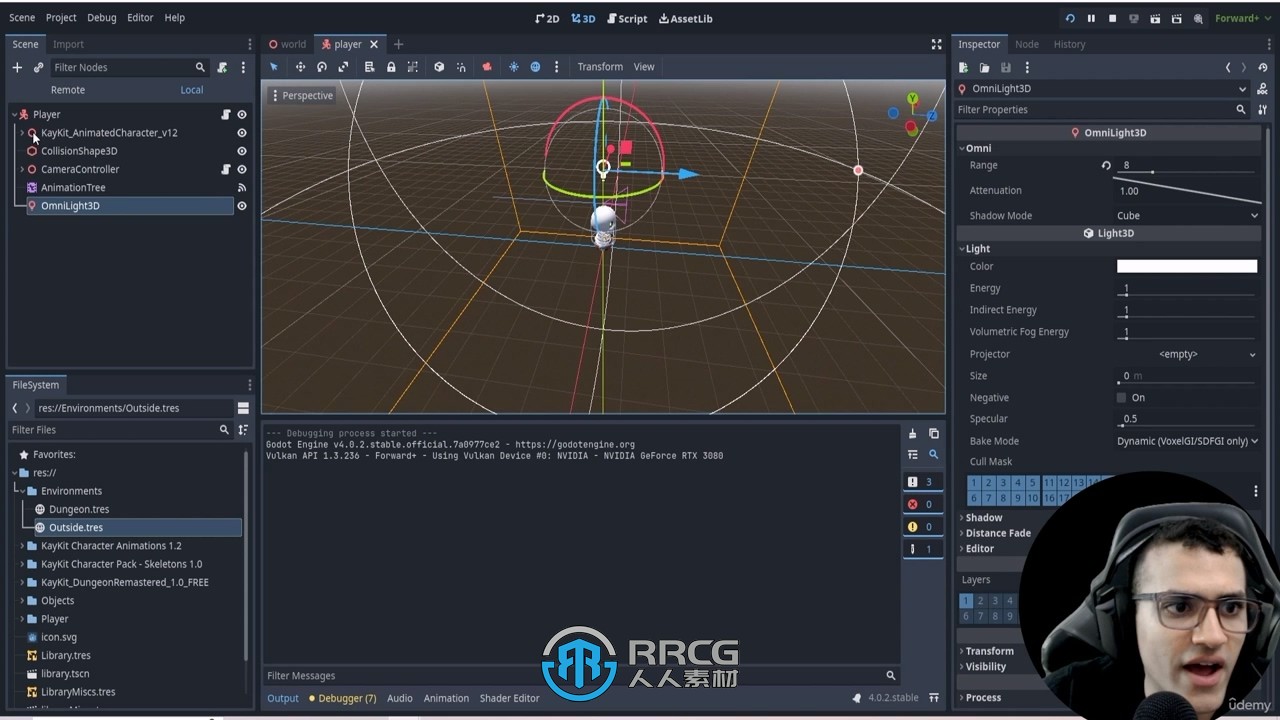
Task: Load a resource with the Inspector folder icon
Action: click(984, 67)
